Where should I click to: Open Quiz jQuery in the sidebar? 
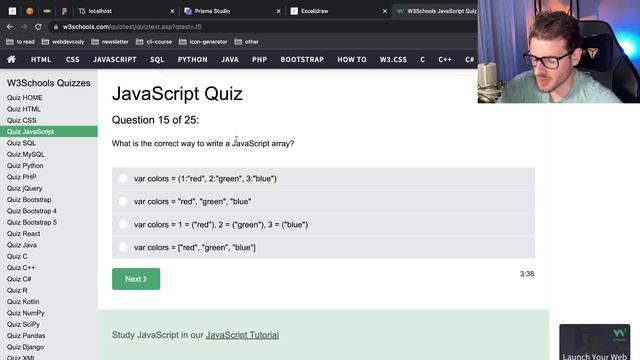pyautogui.click(x=24, y=188)
